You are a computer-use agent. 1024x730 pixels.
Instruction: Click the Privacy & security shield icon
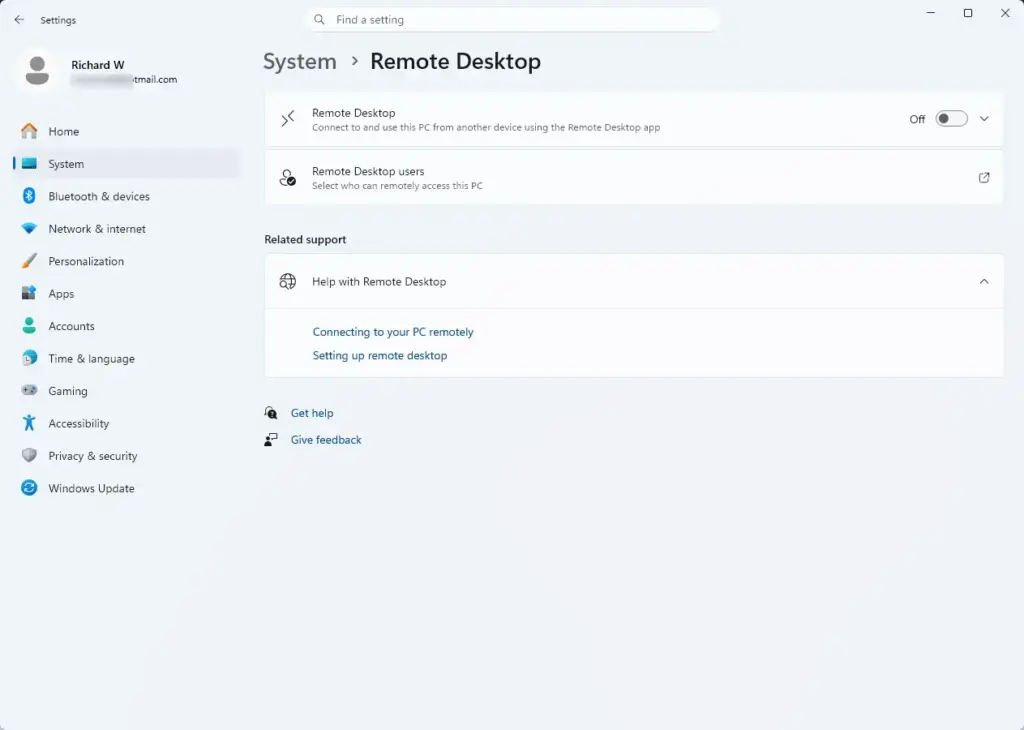pyautogui.click(x=29, y=456)
